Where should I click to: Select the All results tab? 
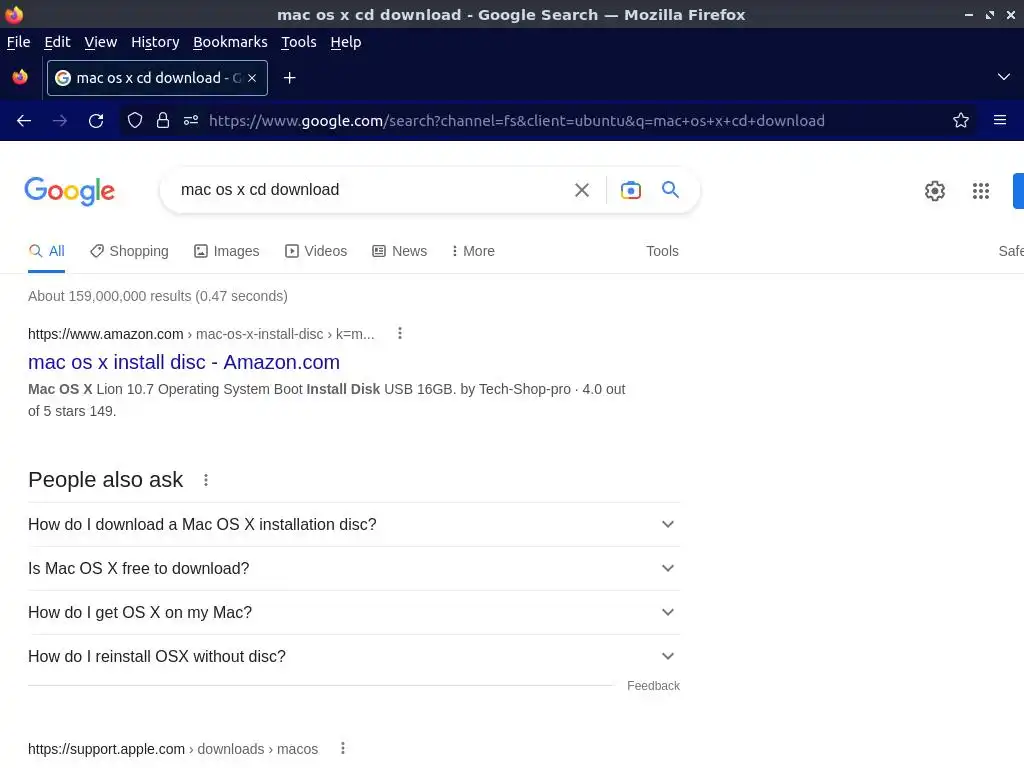coord(46,251)
